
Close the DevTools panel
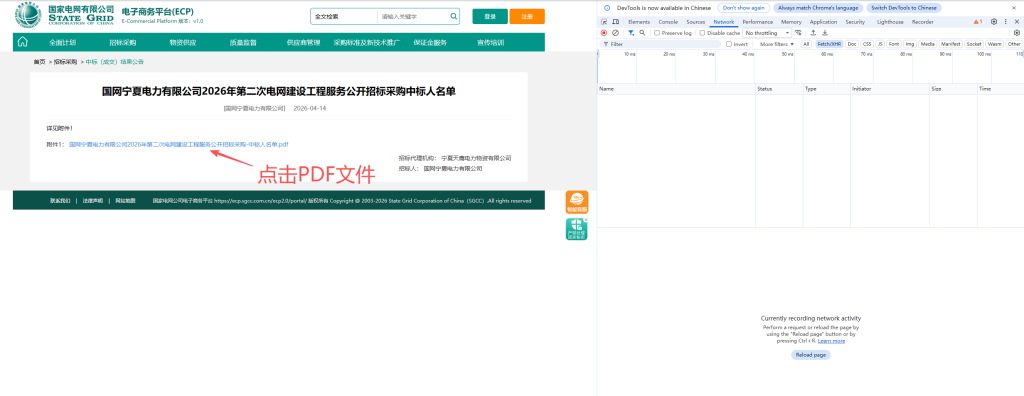[1017, 22]
